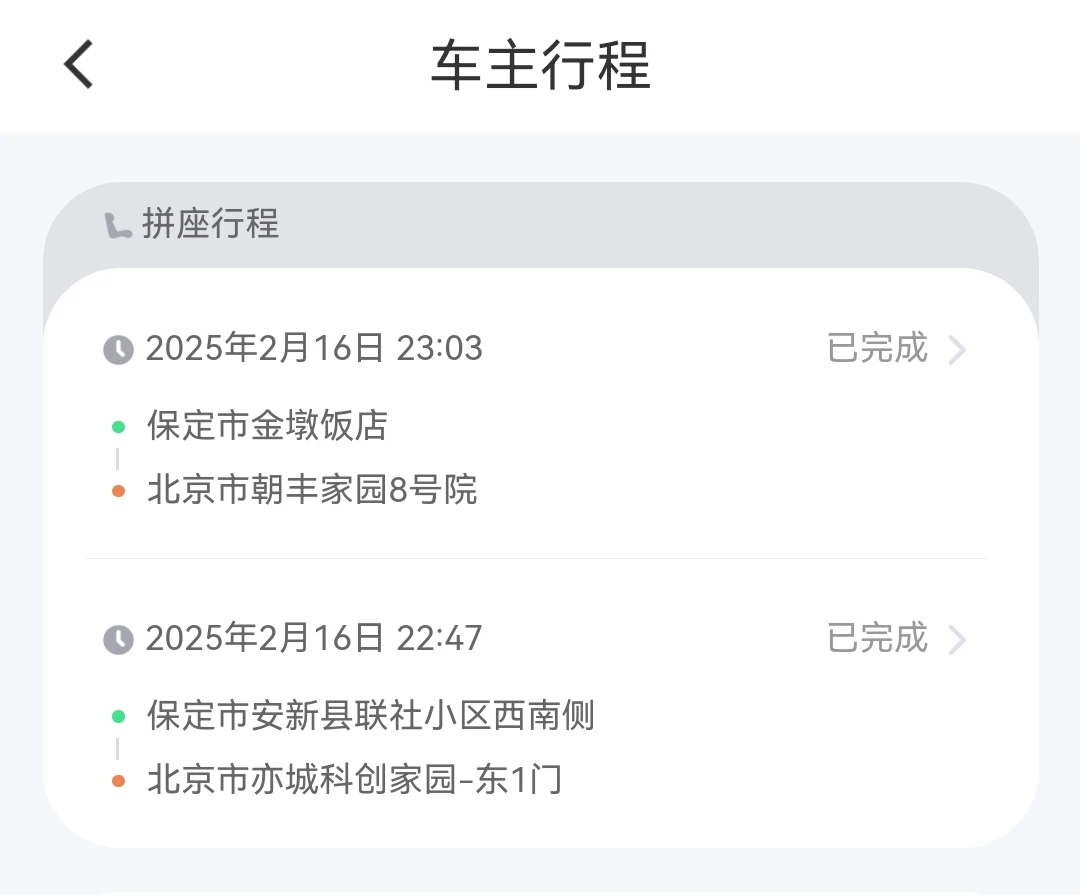
Task: Click the clock icon for 23:03 trip
Action: 118,350
